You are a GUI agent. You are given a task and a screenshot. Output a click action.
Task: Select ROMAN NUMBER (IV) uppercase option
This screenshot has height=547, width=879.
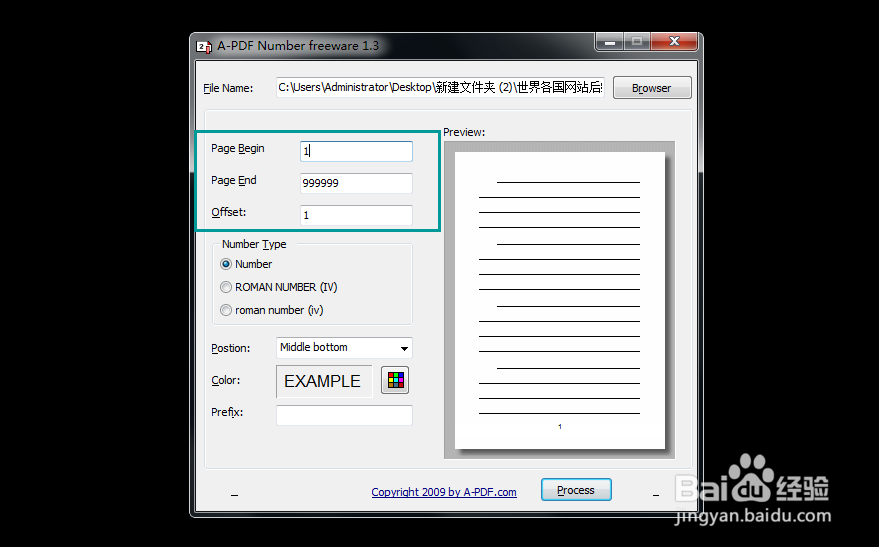tap(279, 287)
